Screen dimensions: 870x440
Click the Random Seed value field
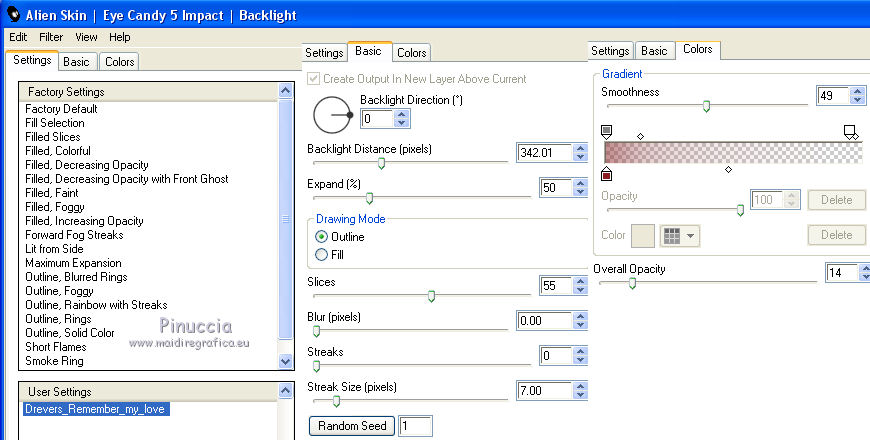coord(415,426)
